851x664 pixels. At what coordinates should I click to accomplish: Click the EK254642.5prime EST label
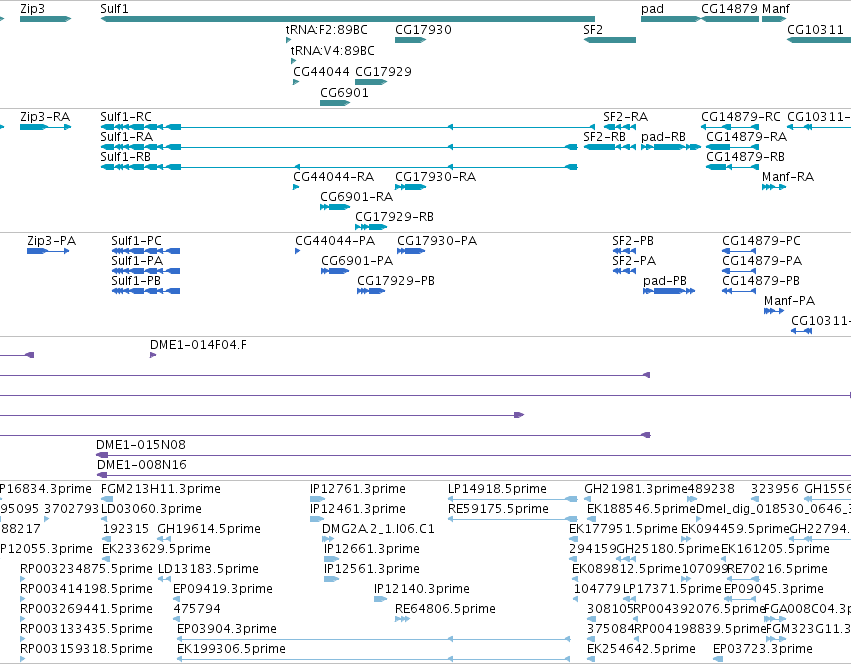tap(642, 649)
